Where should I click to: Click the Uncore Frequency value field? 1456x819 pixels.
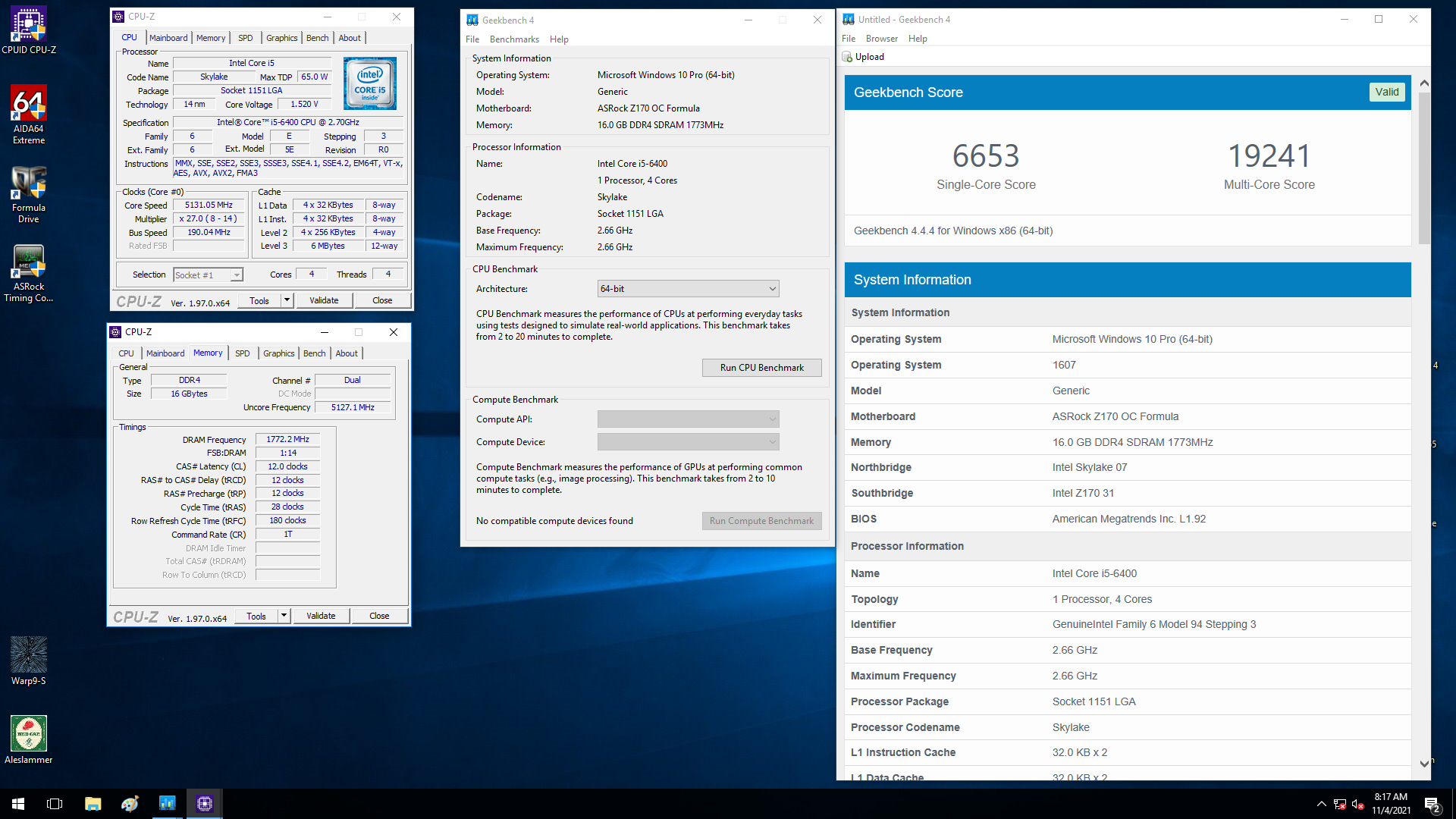coord(353,408)
